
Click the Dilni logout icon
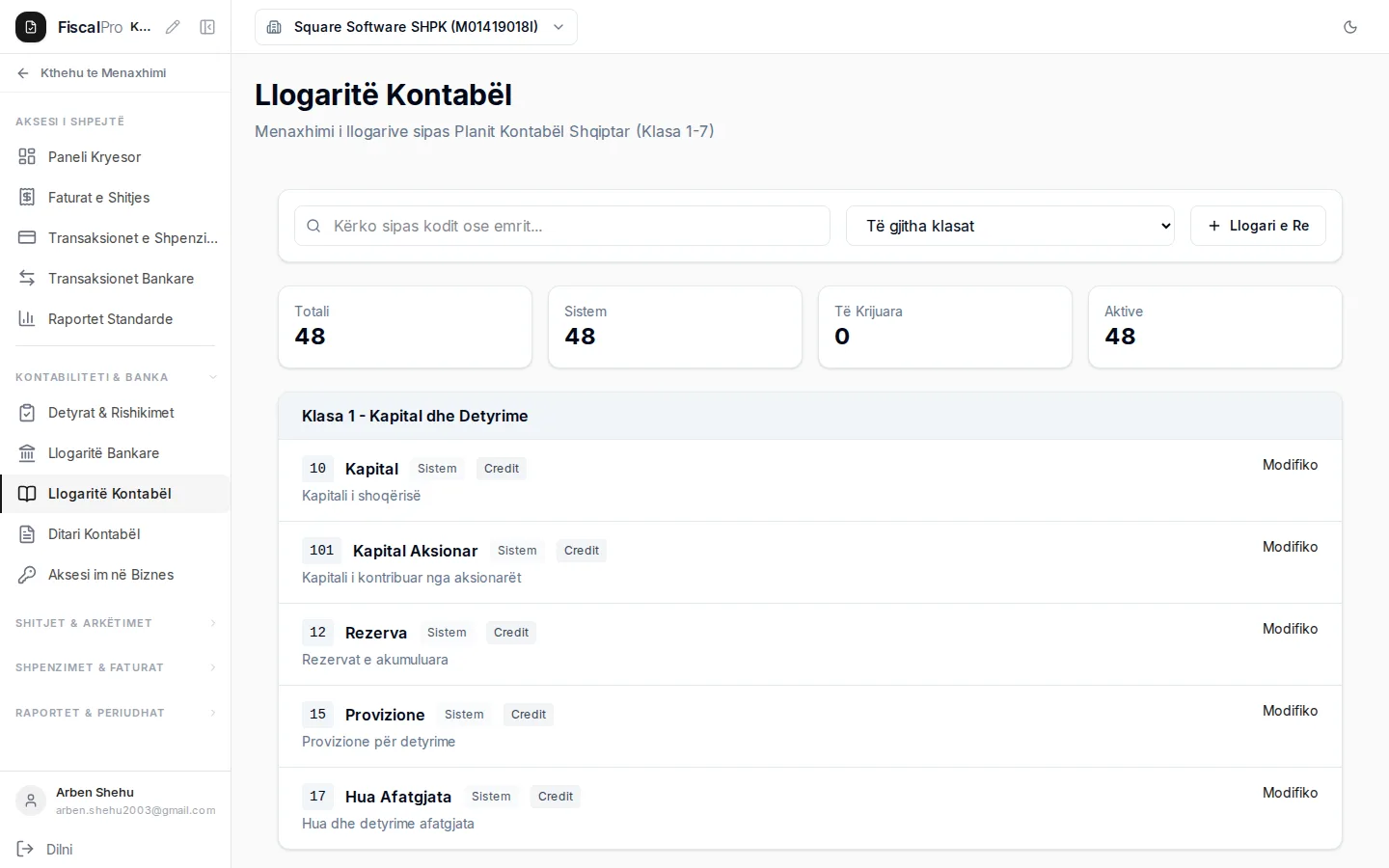tap(25, 849)
